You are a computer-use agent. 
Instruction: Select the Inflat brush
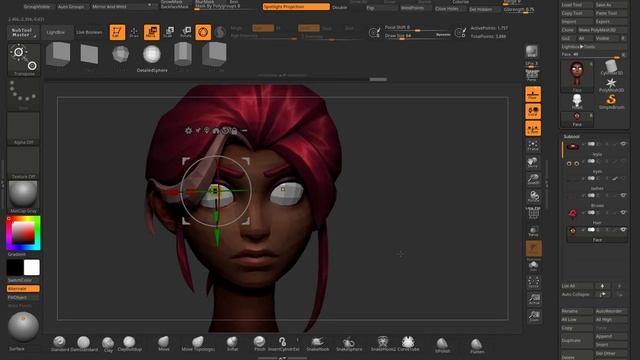[x=232, y=344]
